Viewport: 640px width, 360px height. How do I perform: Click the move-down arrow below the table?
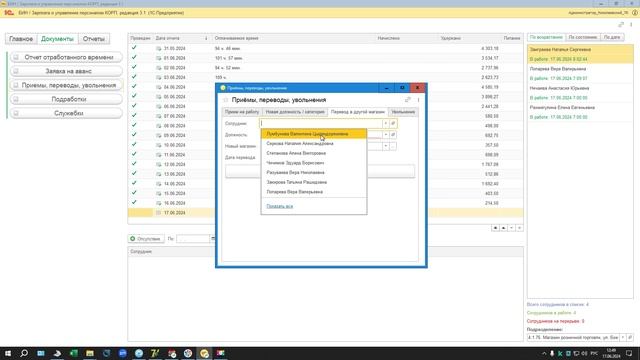point(511,228)
